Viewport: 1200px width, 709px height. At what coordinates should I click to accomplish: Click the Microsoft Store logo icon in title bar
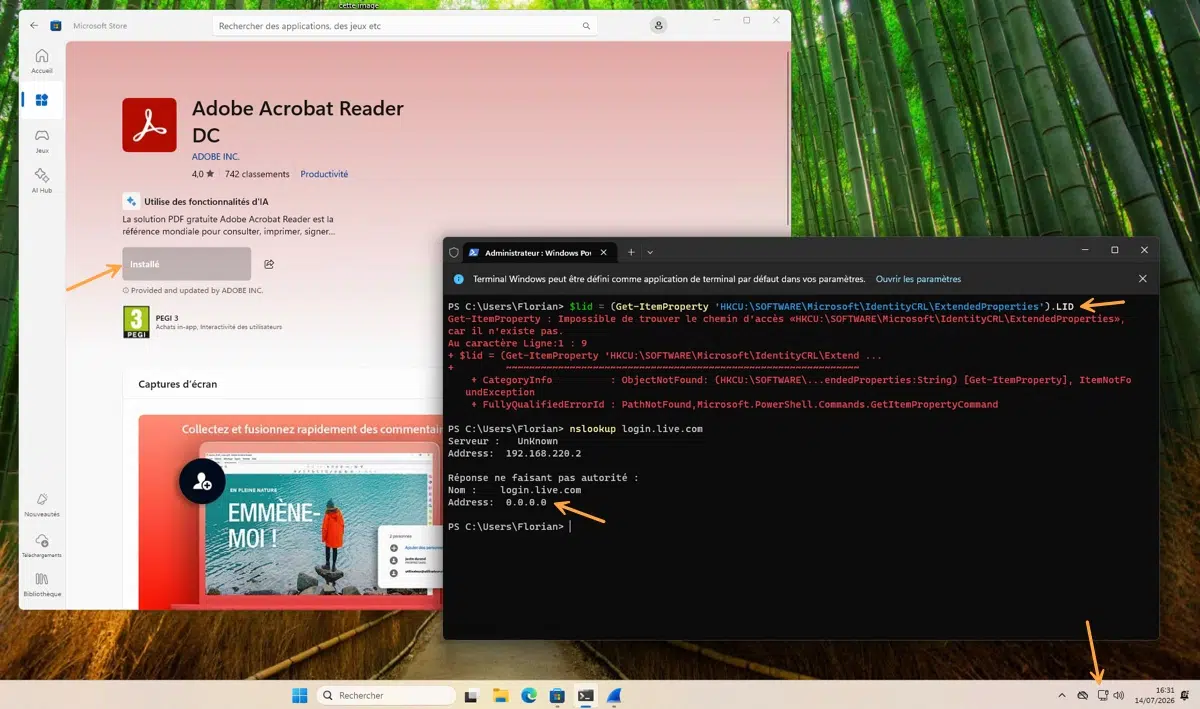coord(55,25)
